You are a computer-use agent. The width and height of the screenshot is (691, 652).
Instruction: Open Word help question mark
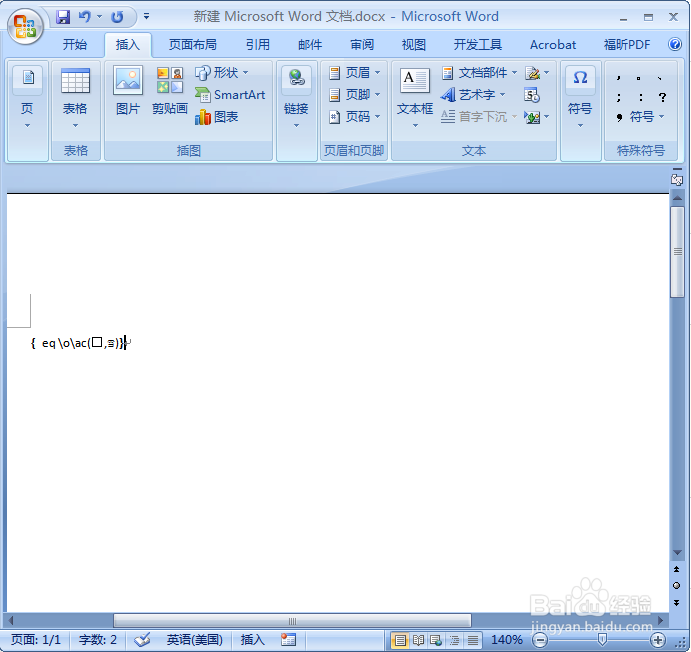pyautogui.click(x=675, y=44)
